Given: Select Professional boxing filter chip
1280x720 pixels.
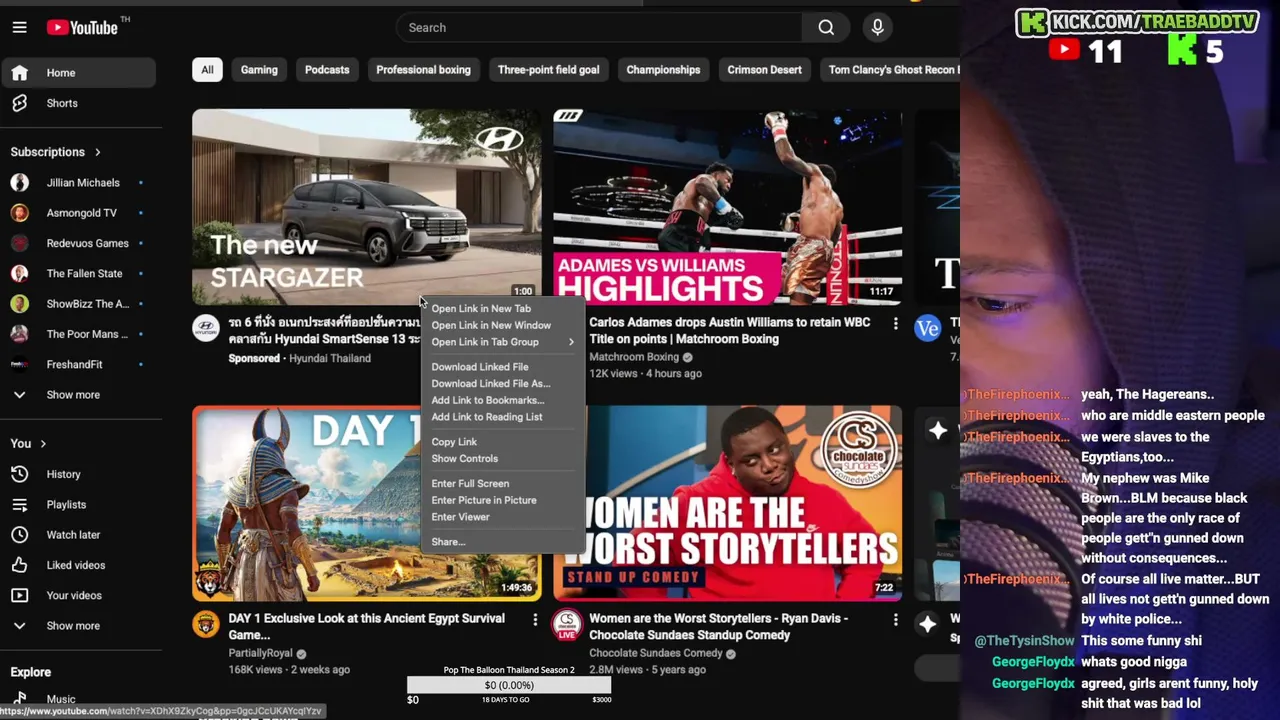Looking at the screenshot, I should click(x=423, y=70).
